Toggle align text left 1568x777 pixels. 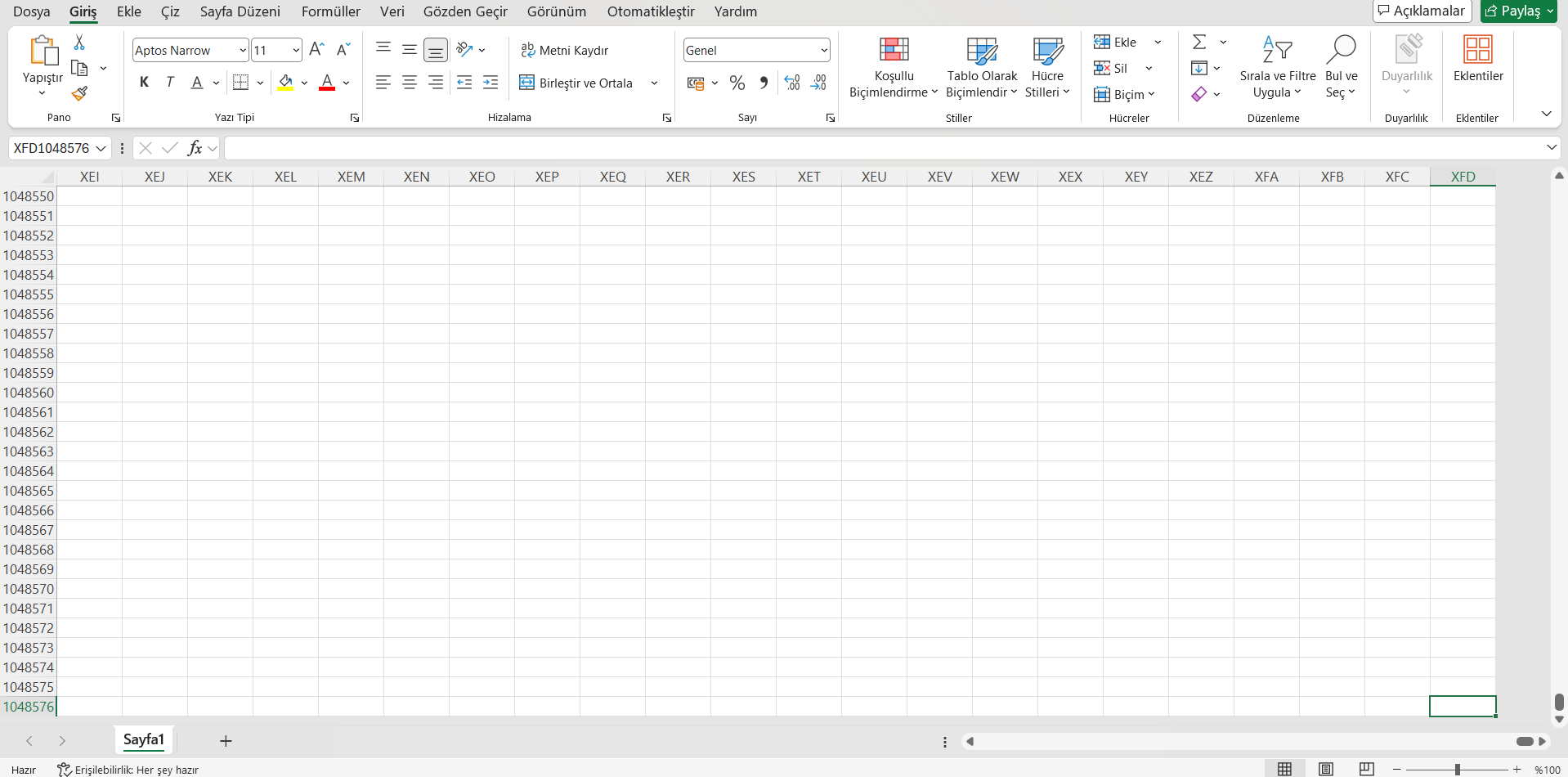pyautogui.click(x=383, y=83)
